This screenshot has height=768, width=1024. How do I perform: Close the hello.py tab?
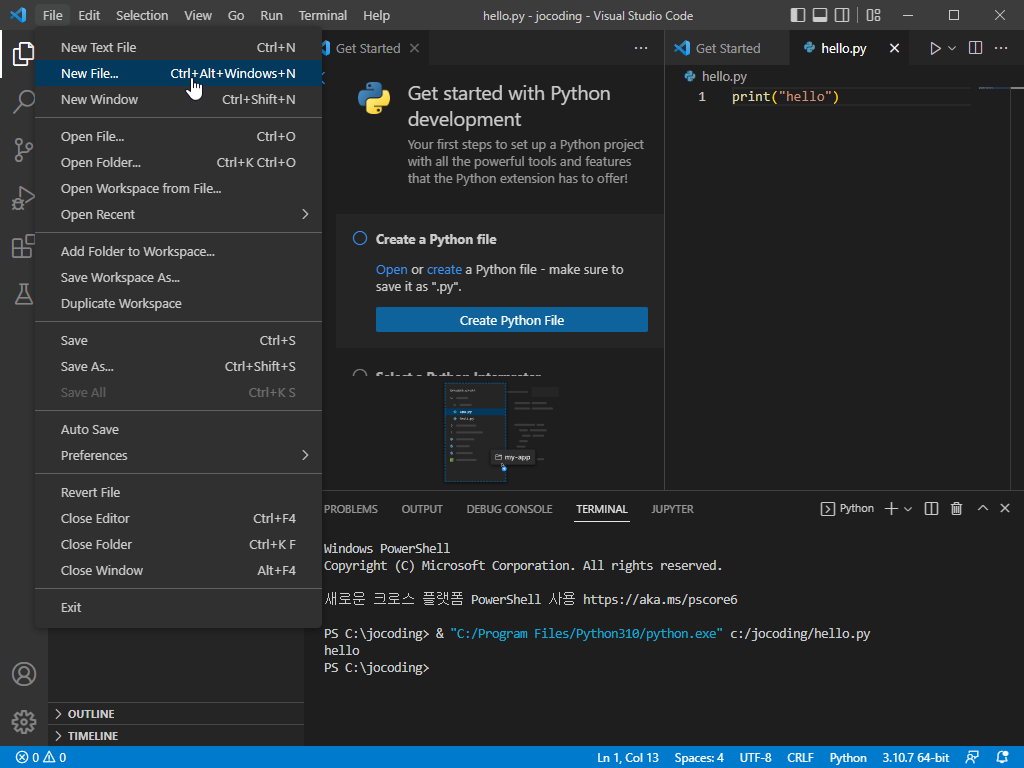[894, 48]
